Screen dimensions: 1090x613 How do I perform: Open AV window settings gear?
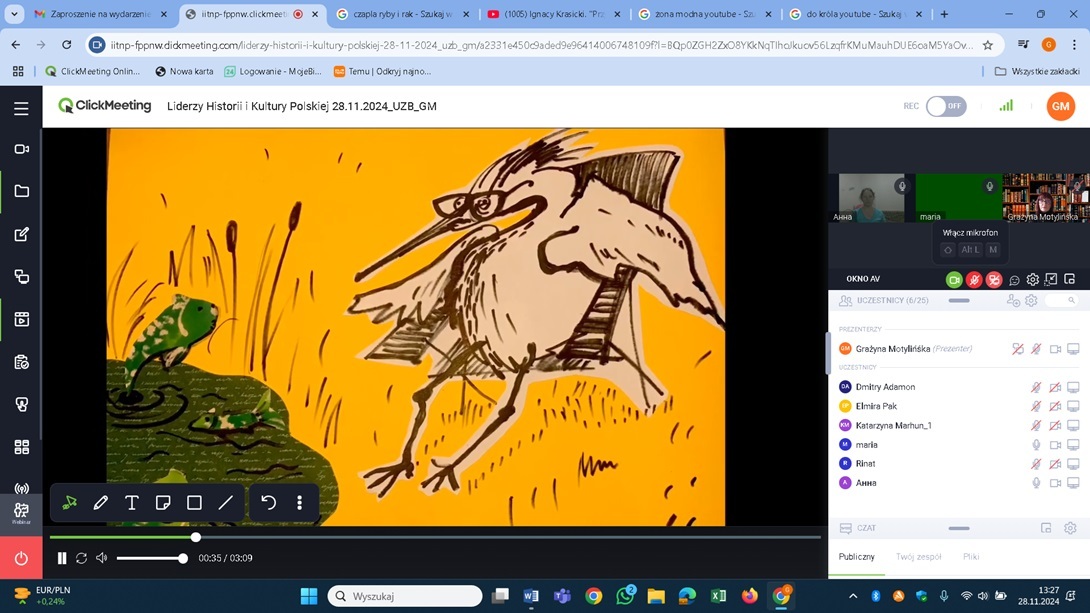(x=1032, y=279)
